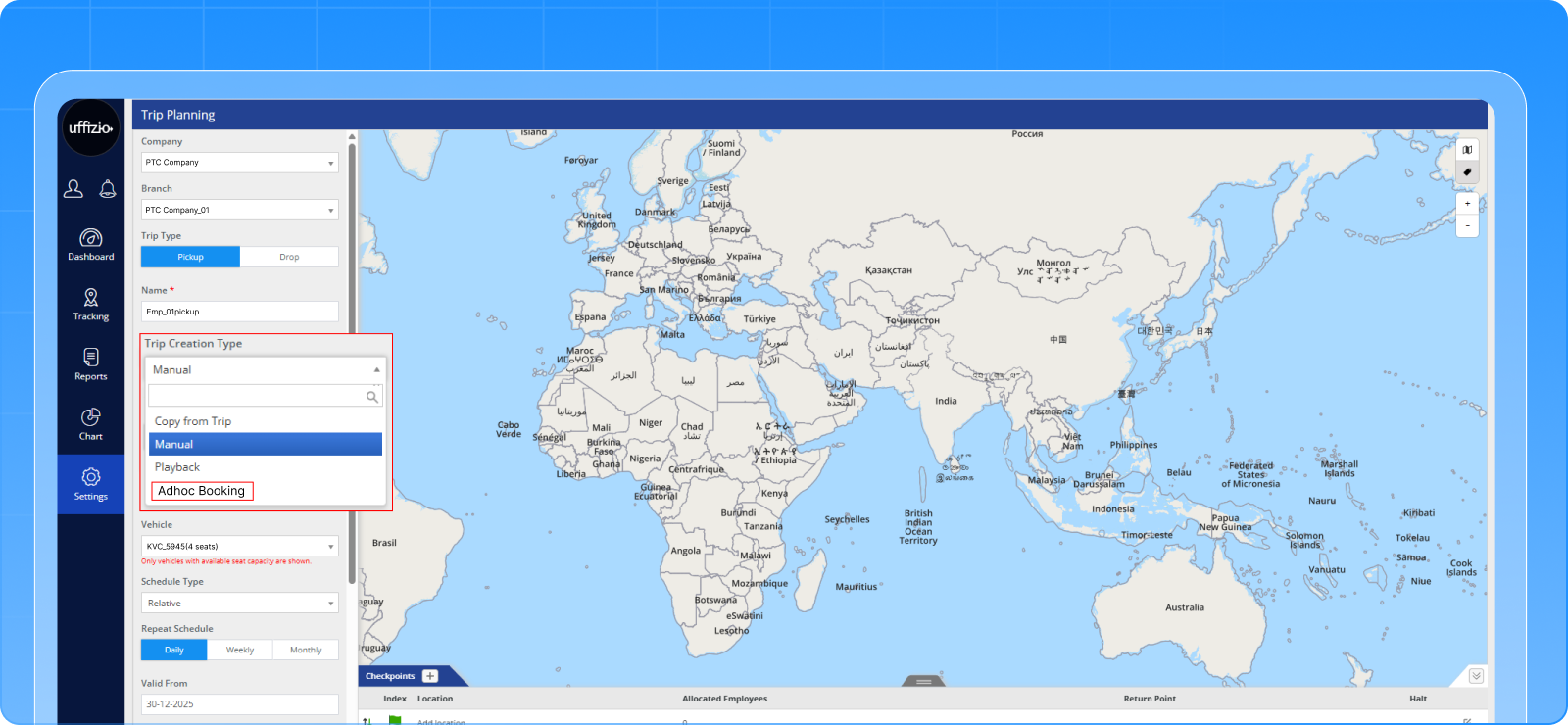Set repeat schedule to Monthly

pyautogui.click(x=306, y=650)
